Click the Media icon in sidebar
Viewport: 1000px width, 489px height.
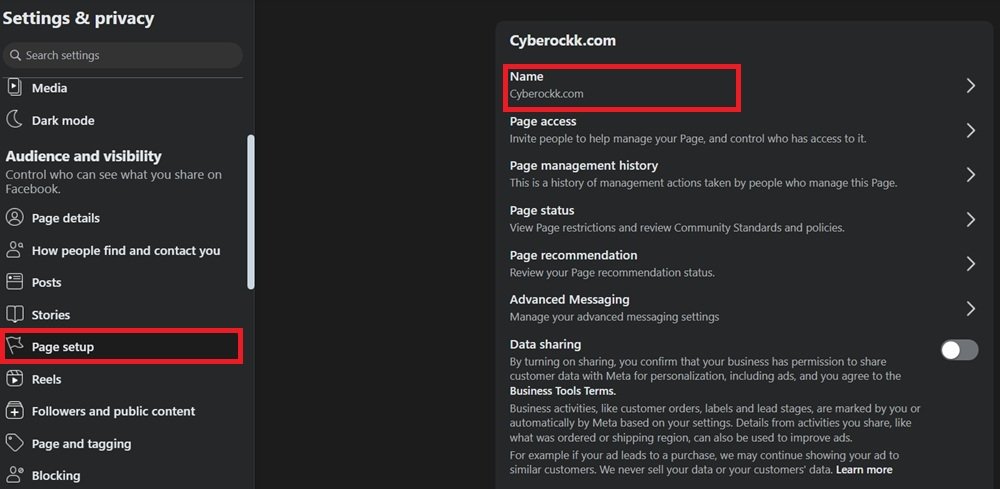pyautogui.click(x=14, y=88)
